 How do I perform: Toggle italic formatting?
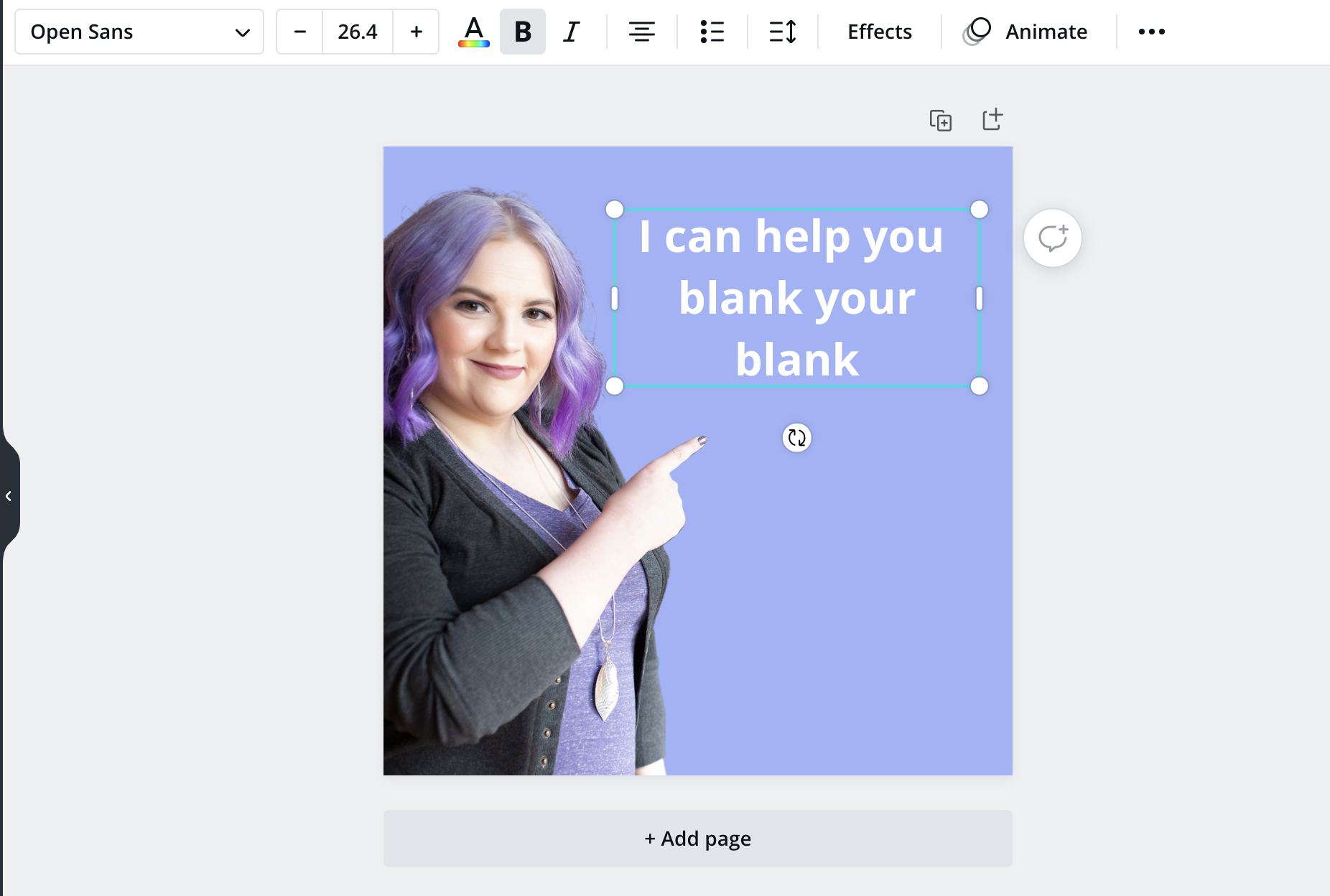572,32
